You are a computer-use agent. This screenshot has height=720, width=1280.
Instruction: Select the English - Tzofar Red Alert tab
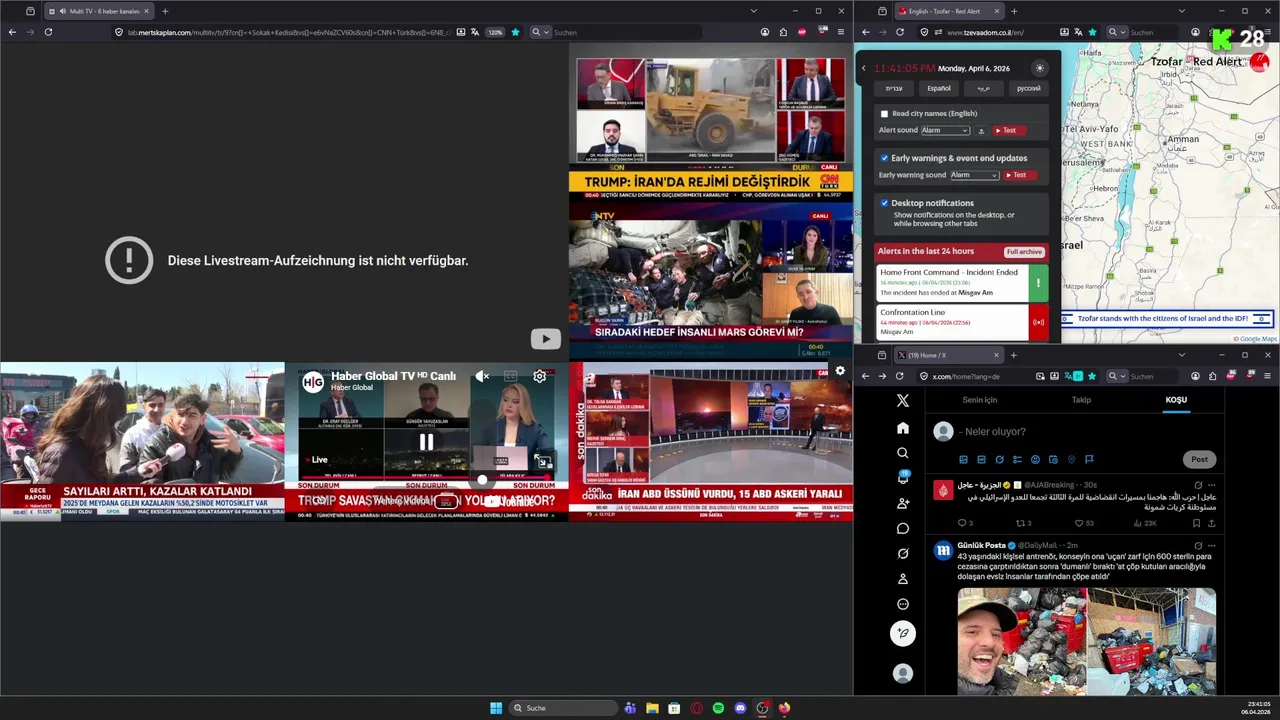coord(949,11)
